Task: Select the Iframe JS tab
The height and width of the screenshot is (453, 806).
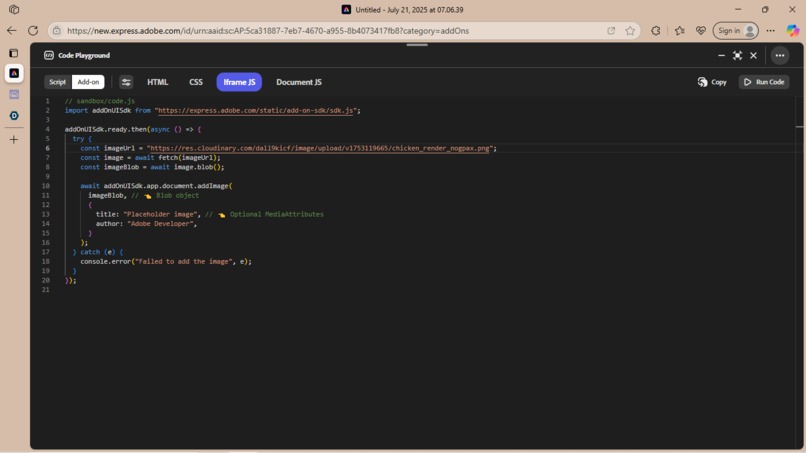Action: (x=239, y=82)
